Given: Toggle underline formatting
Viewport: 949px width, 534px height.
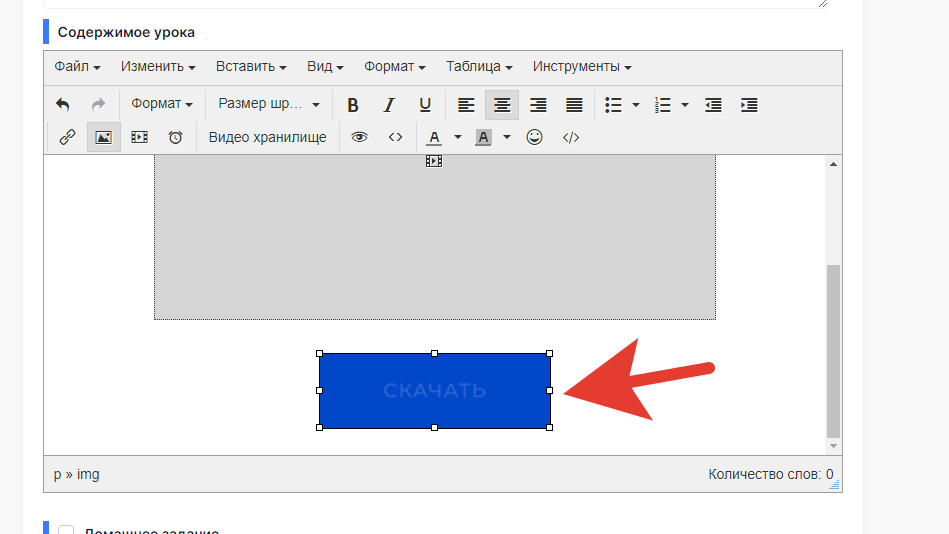Looking at the screenshot, I should [425, 105].
